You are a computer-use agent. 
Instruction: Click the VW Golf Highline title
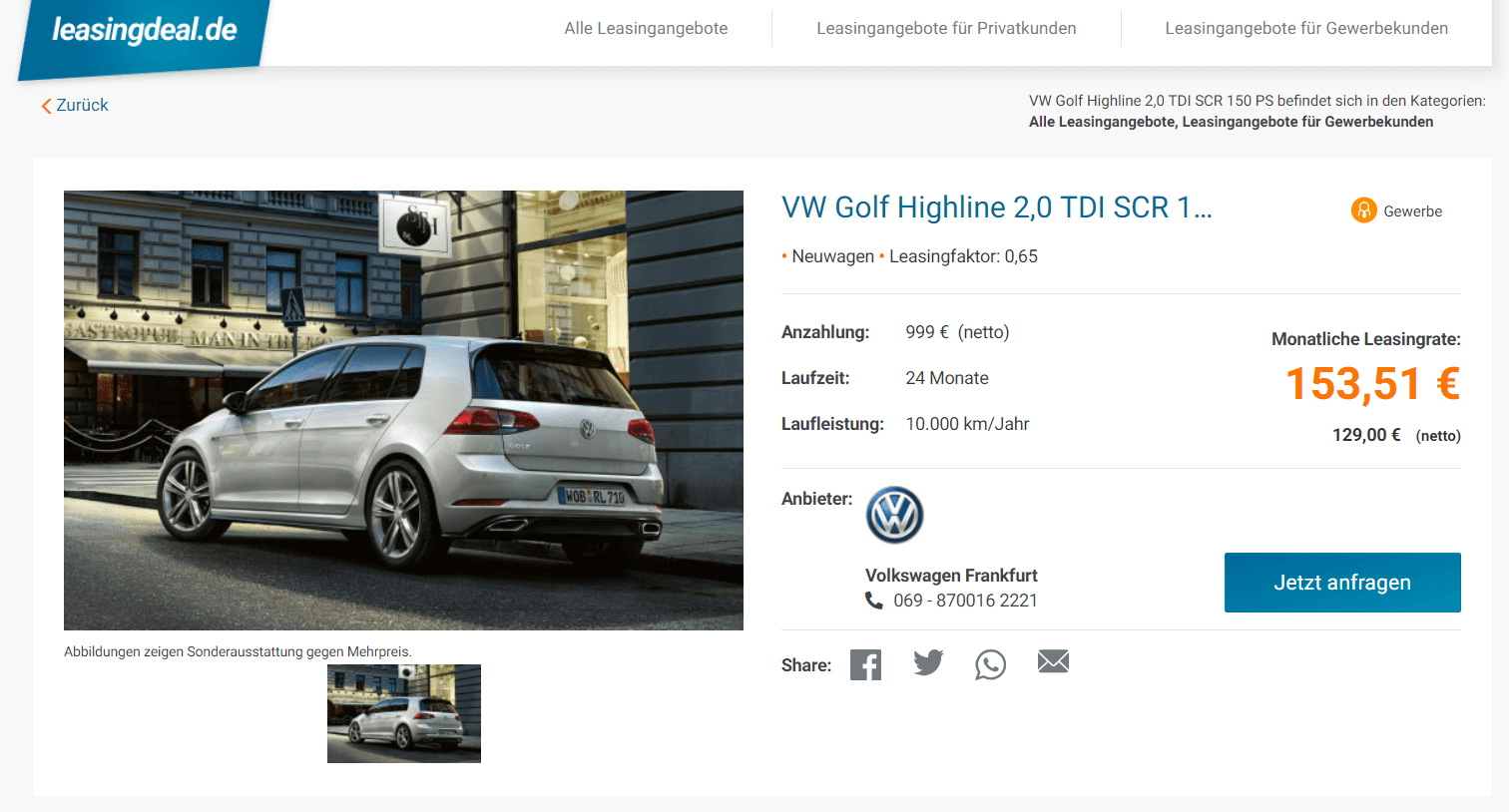pyautogui.click(x=996, y=207)
